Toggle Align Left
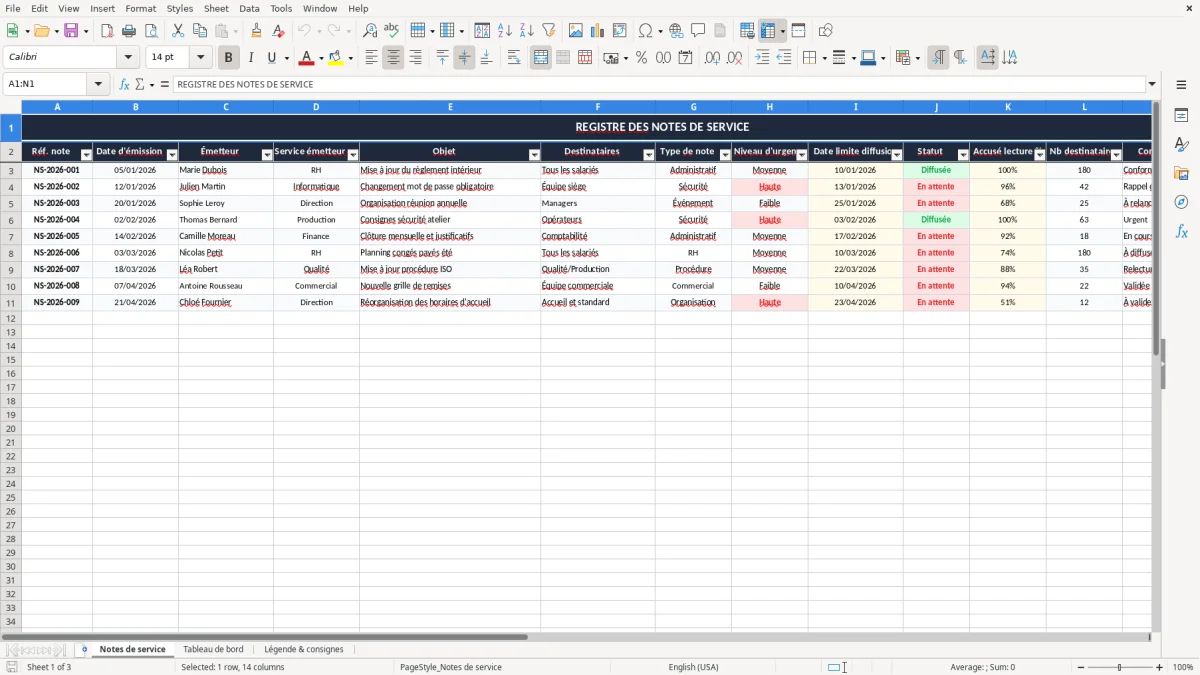1200x675 pixels. [x=371, y=58]
